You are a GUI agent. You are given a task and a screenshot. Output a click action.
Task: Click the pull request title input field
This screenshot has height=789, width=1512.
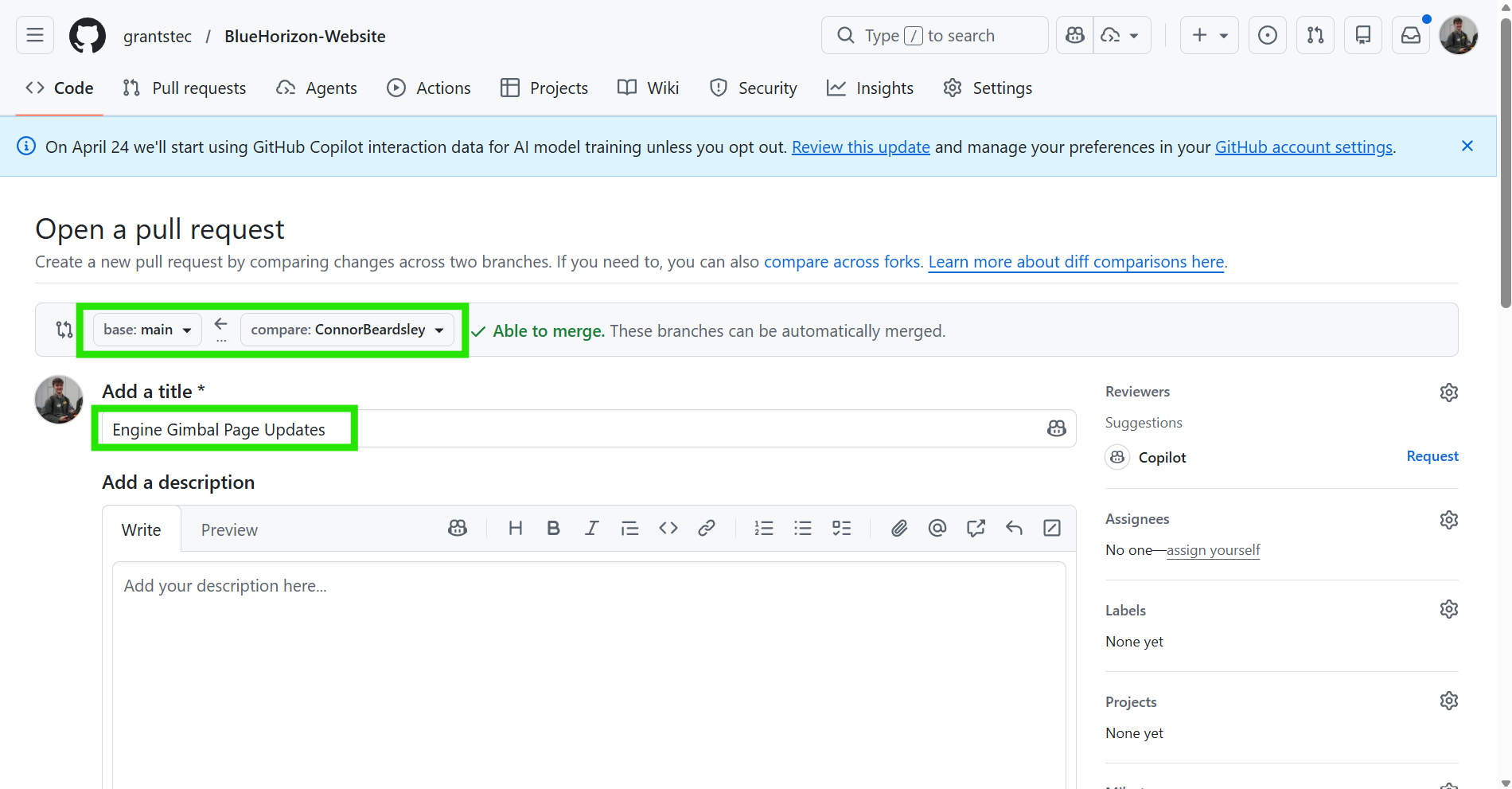[588, 429]
